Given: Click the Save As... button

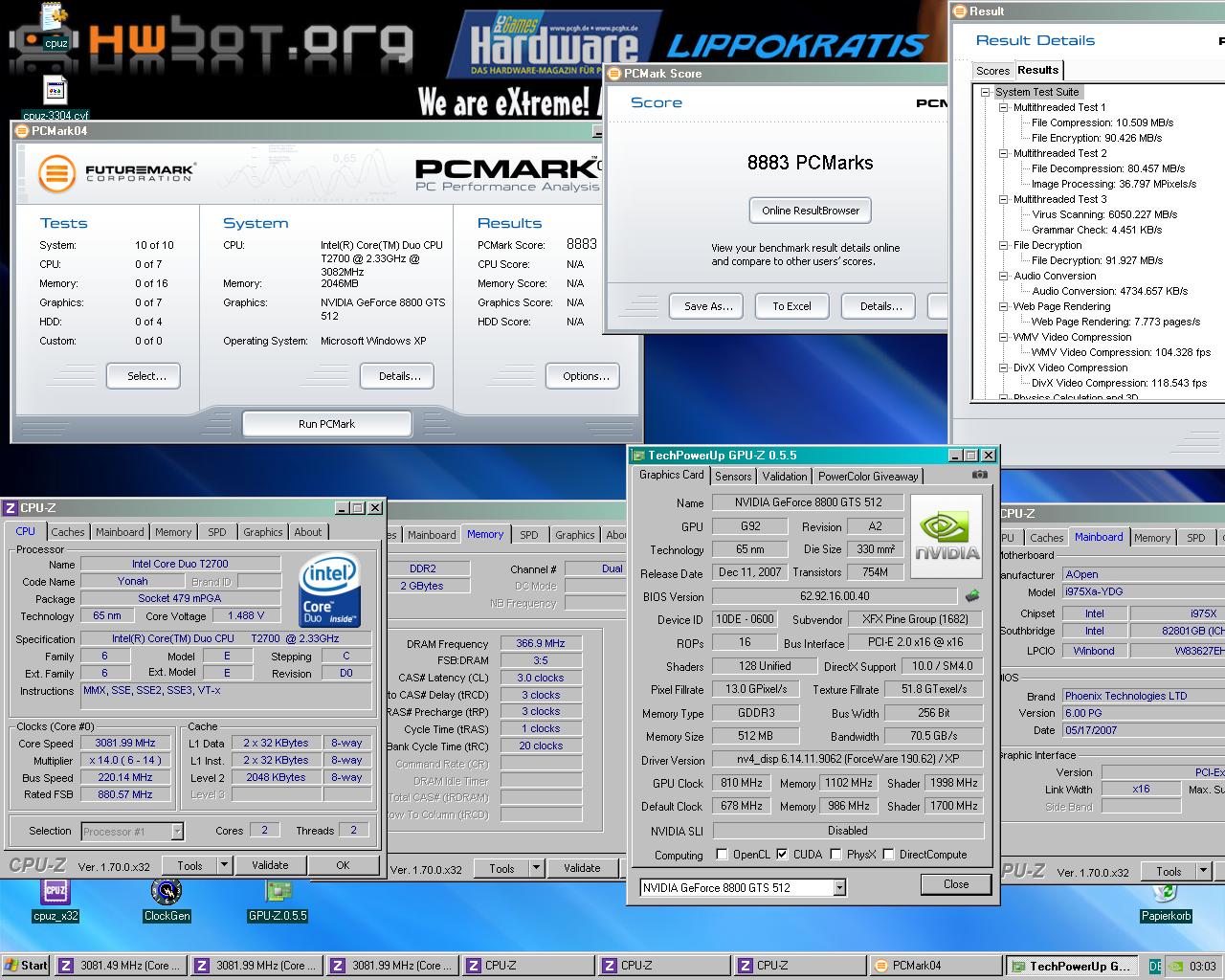Looking at the screenshot, I should [708, 306].
